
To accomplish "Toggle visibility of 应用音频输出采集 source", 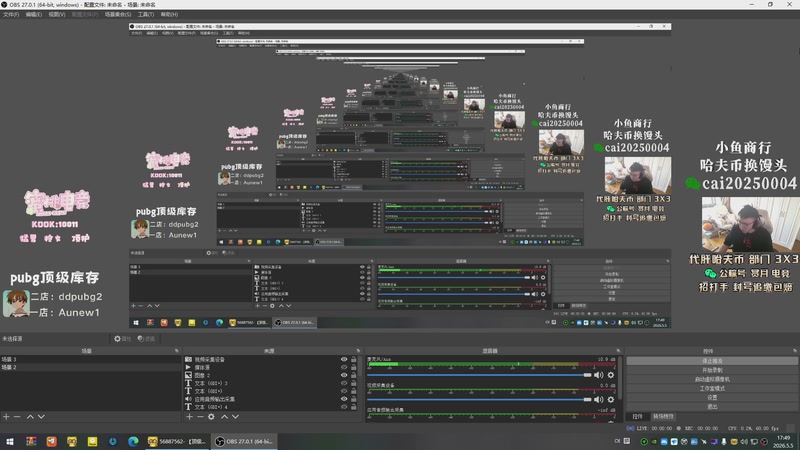I will point(344,399).
